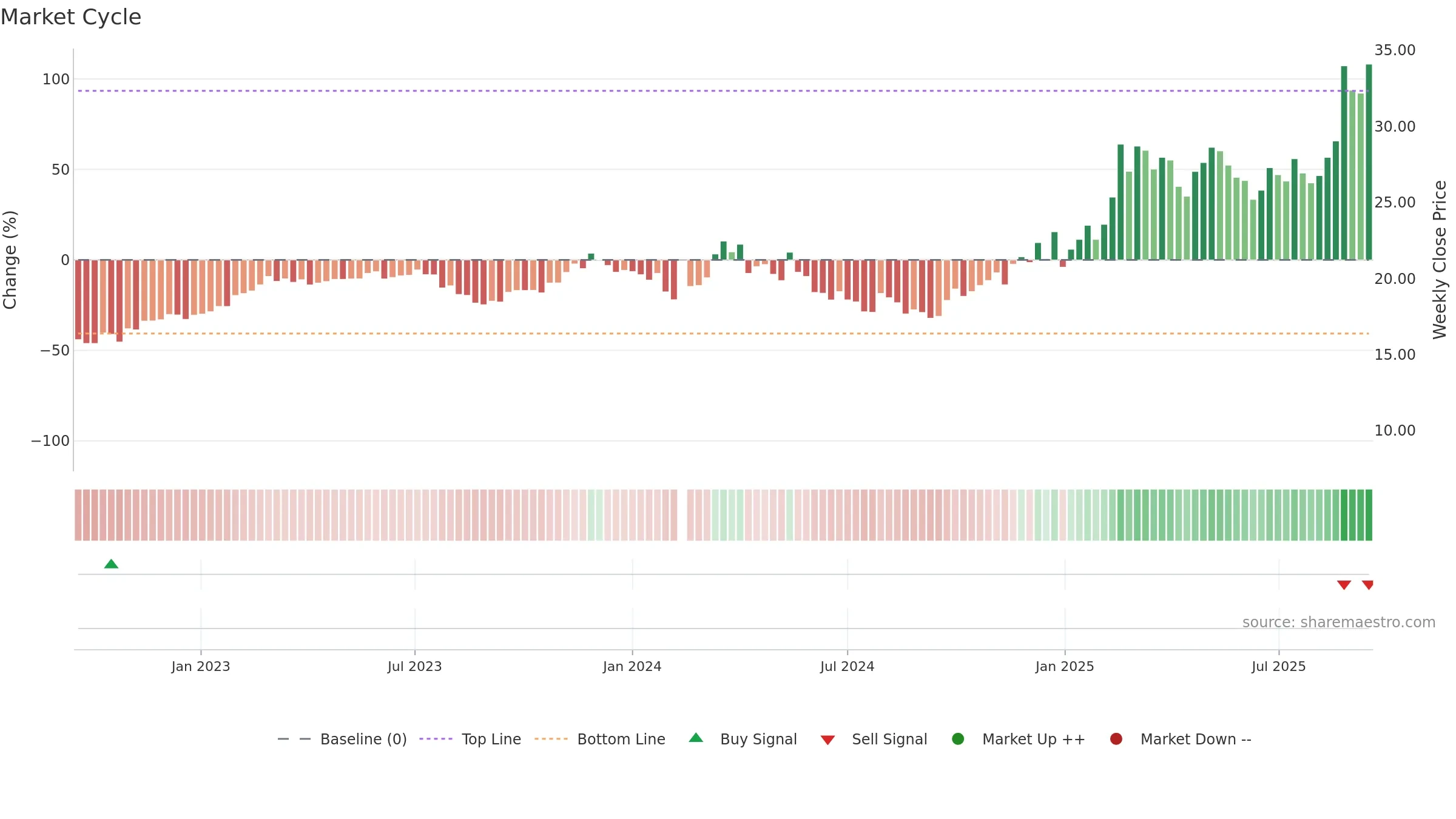Viewport: 1456px width, 819px height.
Task: Click the Jan 2023 axis label
Action: (201, 667)
